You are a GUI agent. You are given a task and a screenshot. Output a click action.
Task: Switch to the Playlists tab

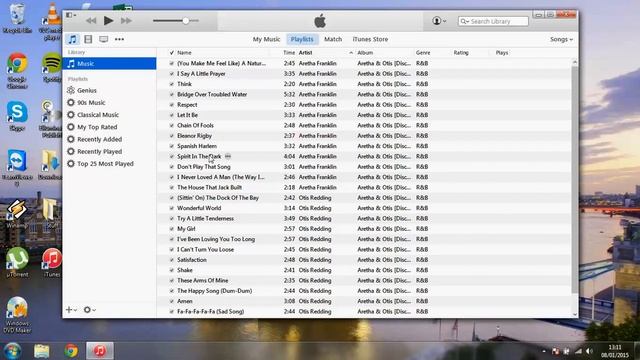(302, 39)
